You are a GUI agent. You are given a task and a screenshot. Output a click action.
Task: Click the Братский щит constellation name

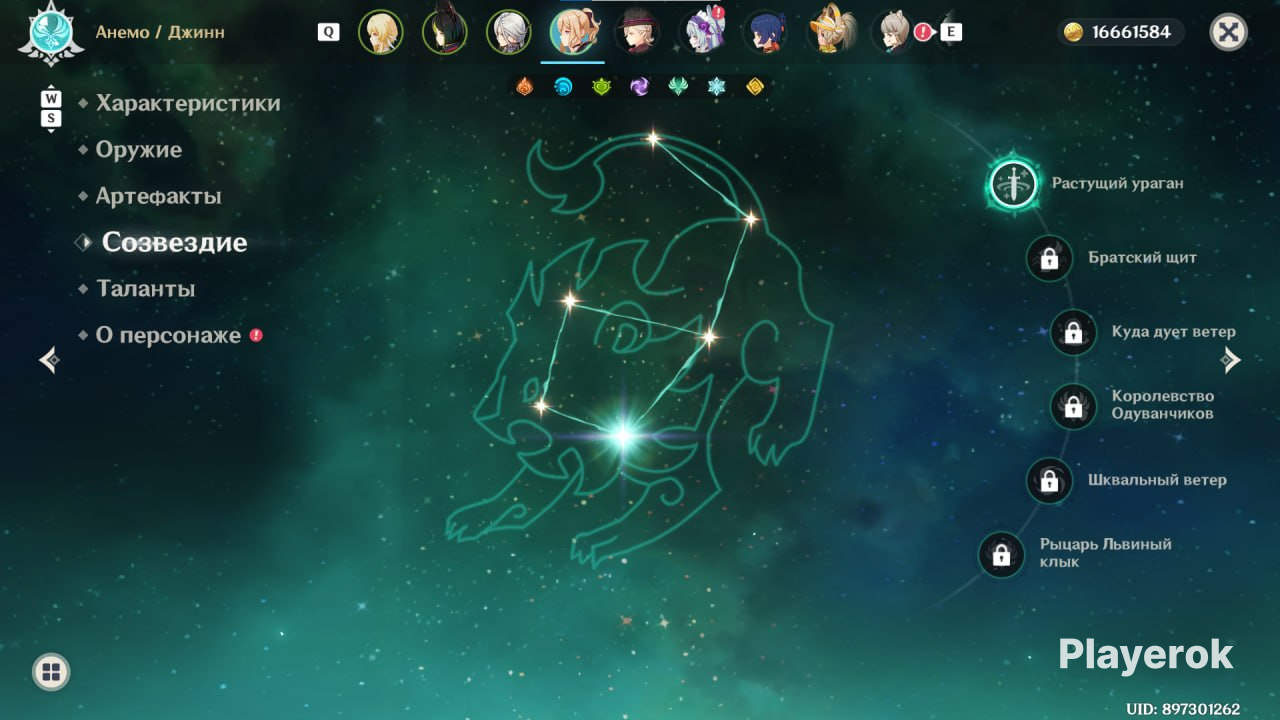point(1143,258)
